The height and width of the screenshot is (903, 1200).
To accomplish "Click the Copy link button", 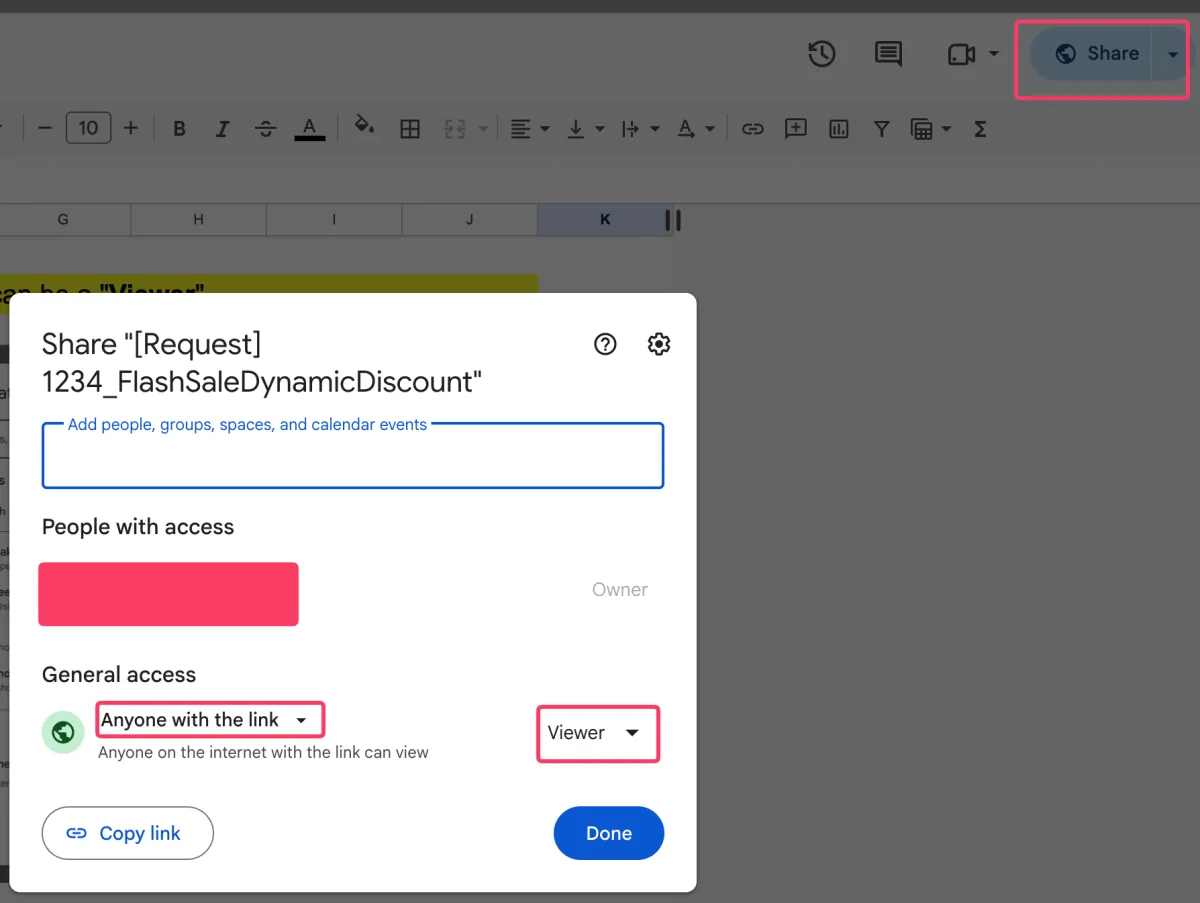I will 128,833.
